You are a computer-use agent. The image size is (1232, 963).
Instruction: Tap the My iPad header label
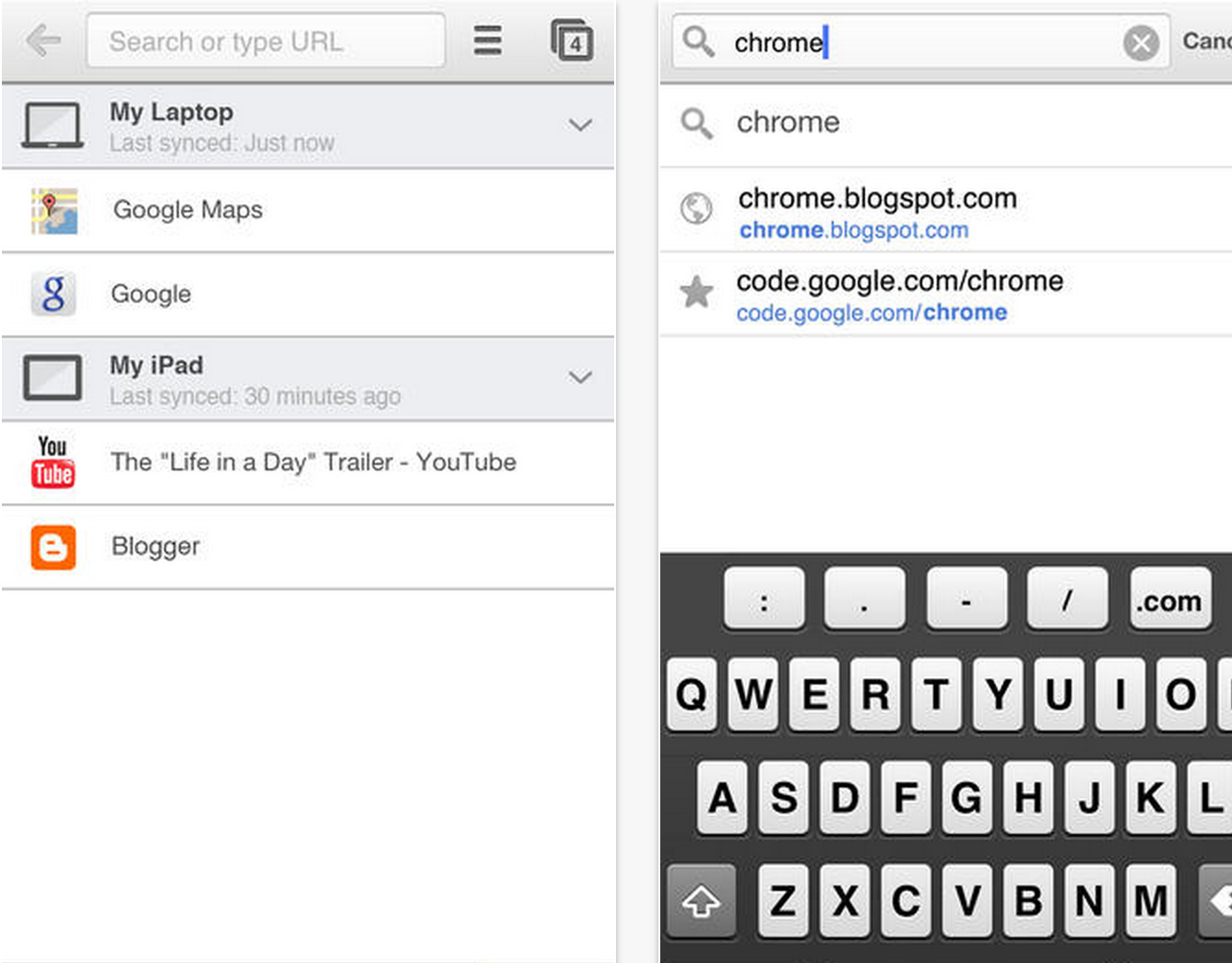point(157,364)
